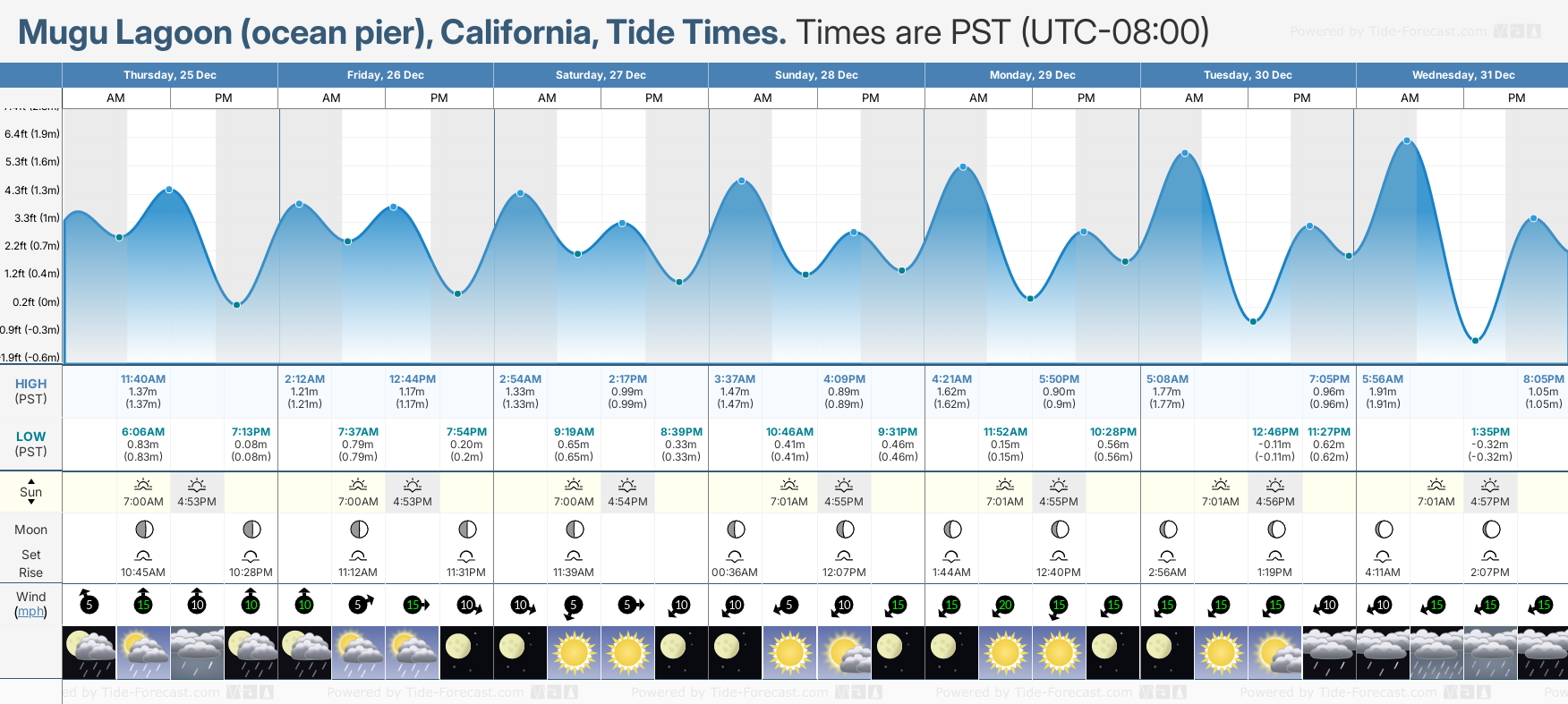Click the moon phase icon above 2:07PM
Screen dimensions: 1568x704
tap(1491, 530)
